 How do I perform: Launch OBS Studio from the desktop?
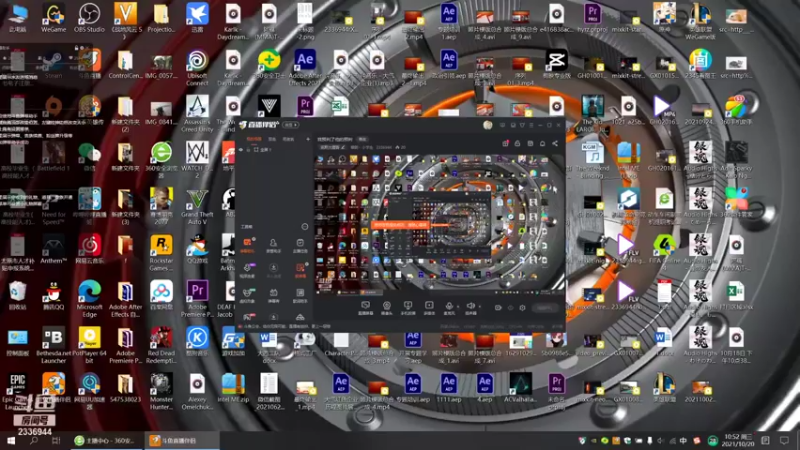89,18
